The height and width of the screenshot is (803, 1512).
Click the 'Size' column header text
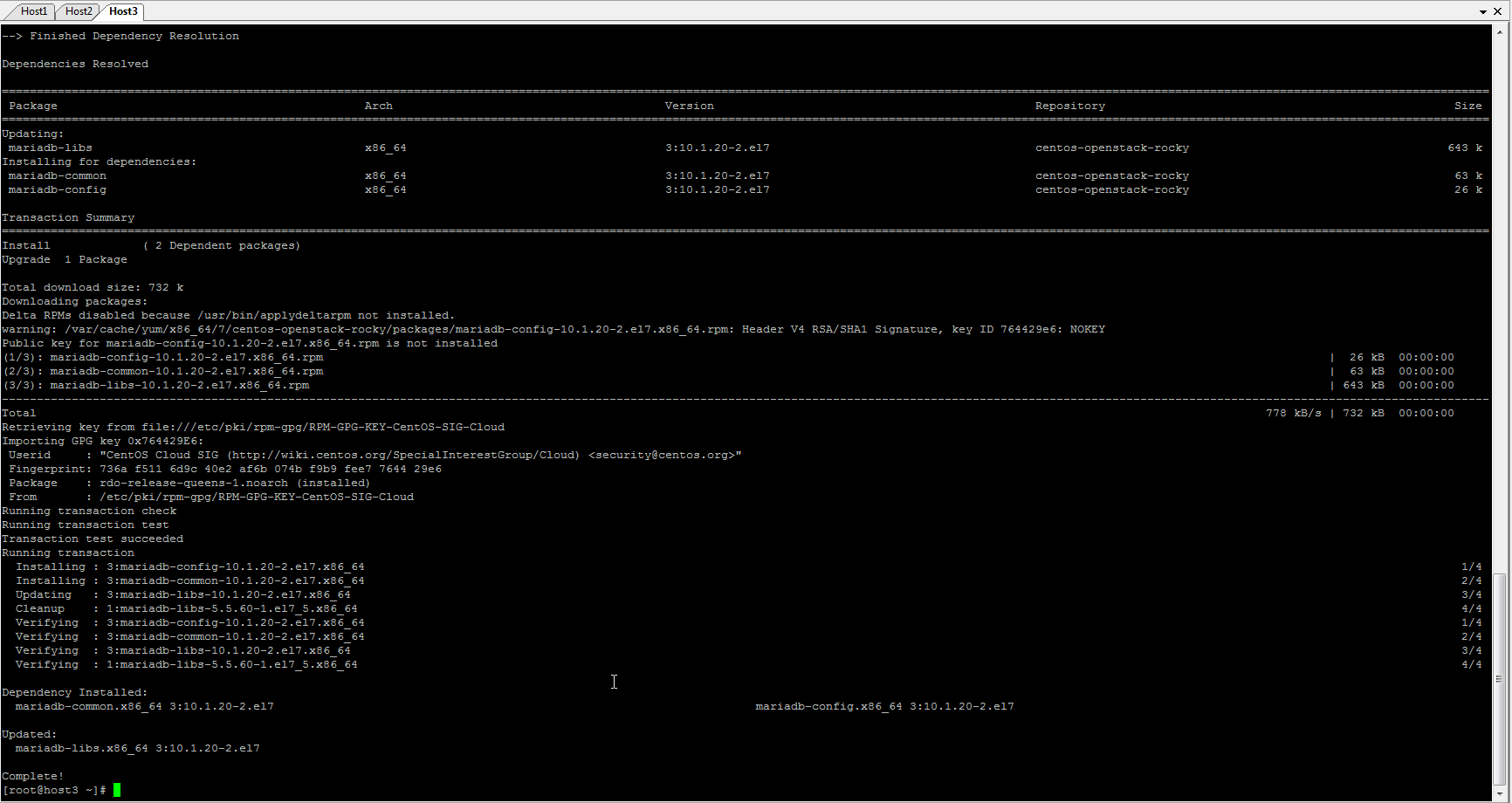pos(1468,106)
